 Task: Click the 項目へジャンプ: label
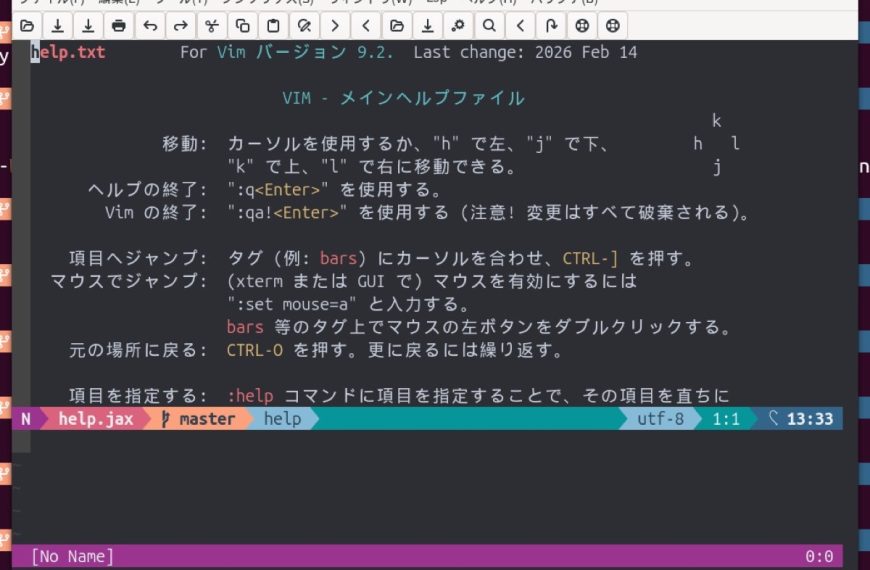click(x=138, y=259)
